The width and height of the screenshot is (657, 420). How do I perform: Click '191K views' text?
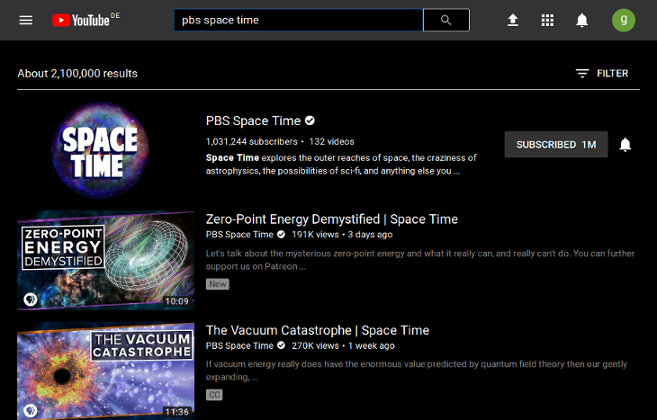(315, 235)
